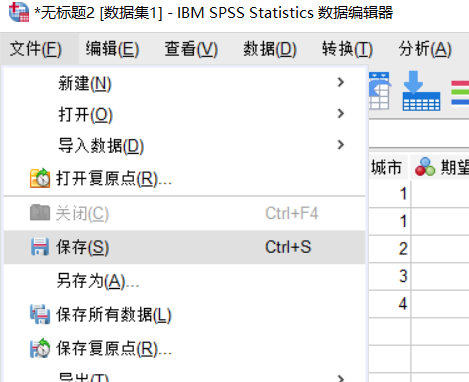Click the nominal measure icon beside 期望 column
469x382 pixels.
click(x=425, y=167)
